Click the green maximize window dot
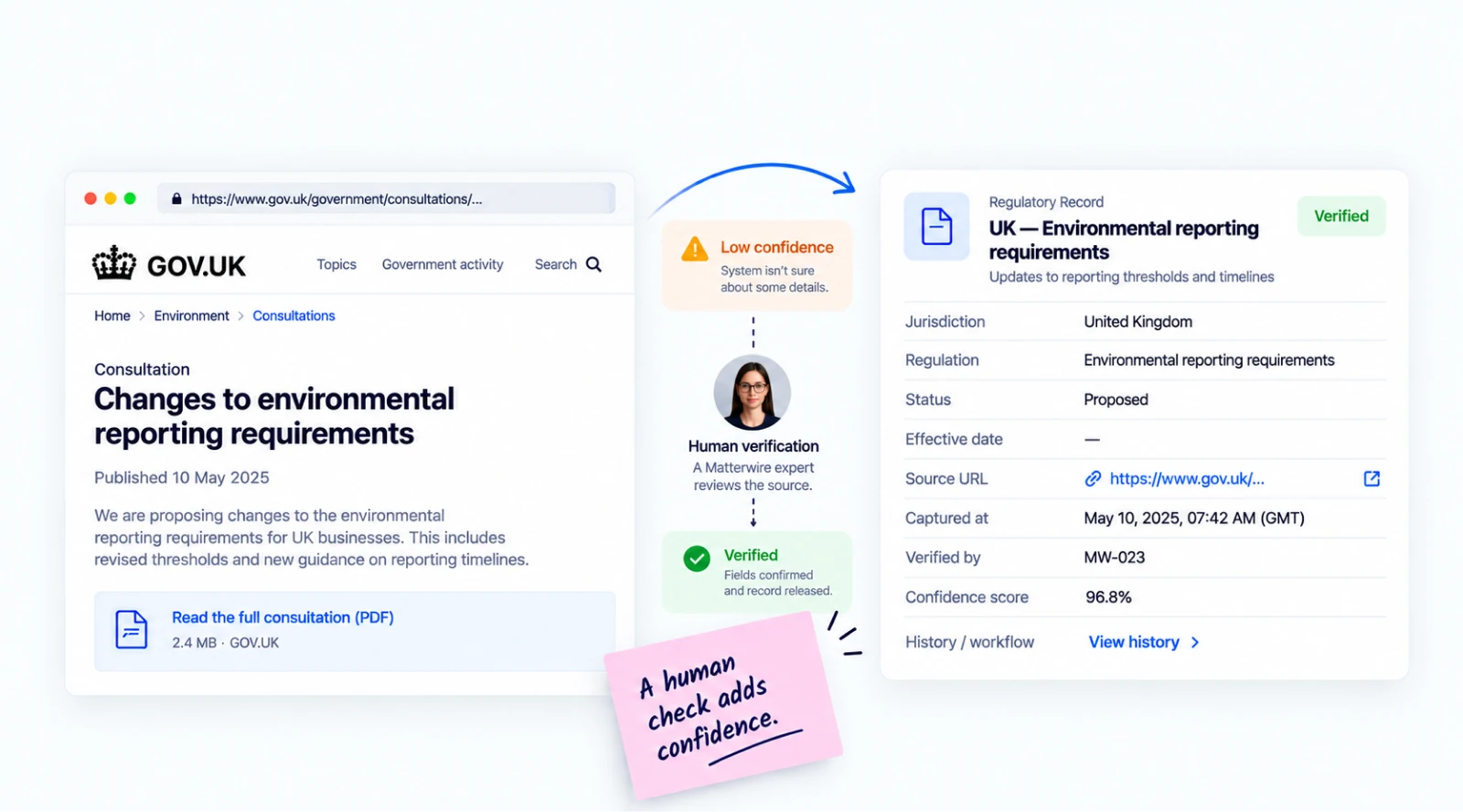1463x812 pixels. pos(130,198)
